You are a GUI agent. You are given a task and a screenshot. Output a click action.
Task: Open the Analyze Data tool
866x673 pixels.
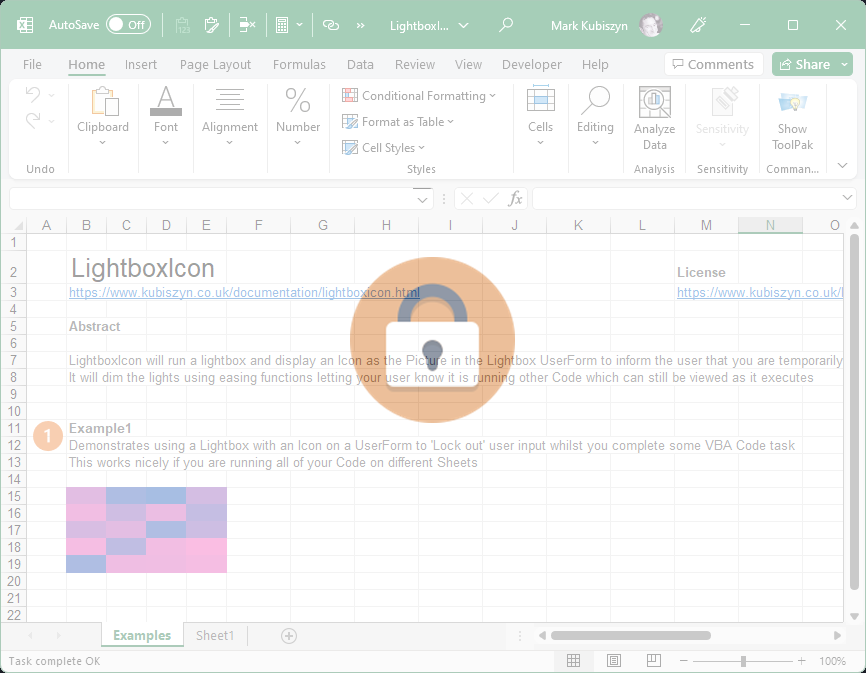(x=654, y=118)
